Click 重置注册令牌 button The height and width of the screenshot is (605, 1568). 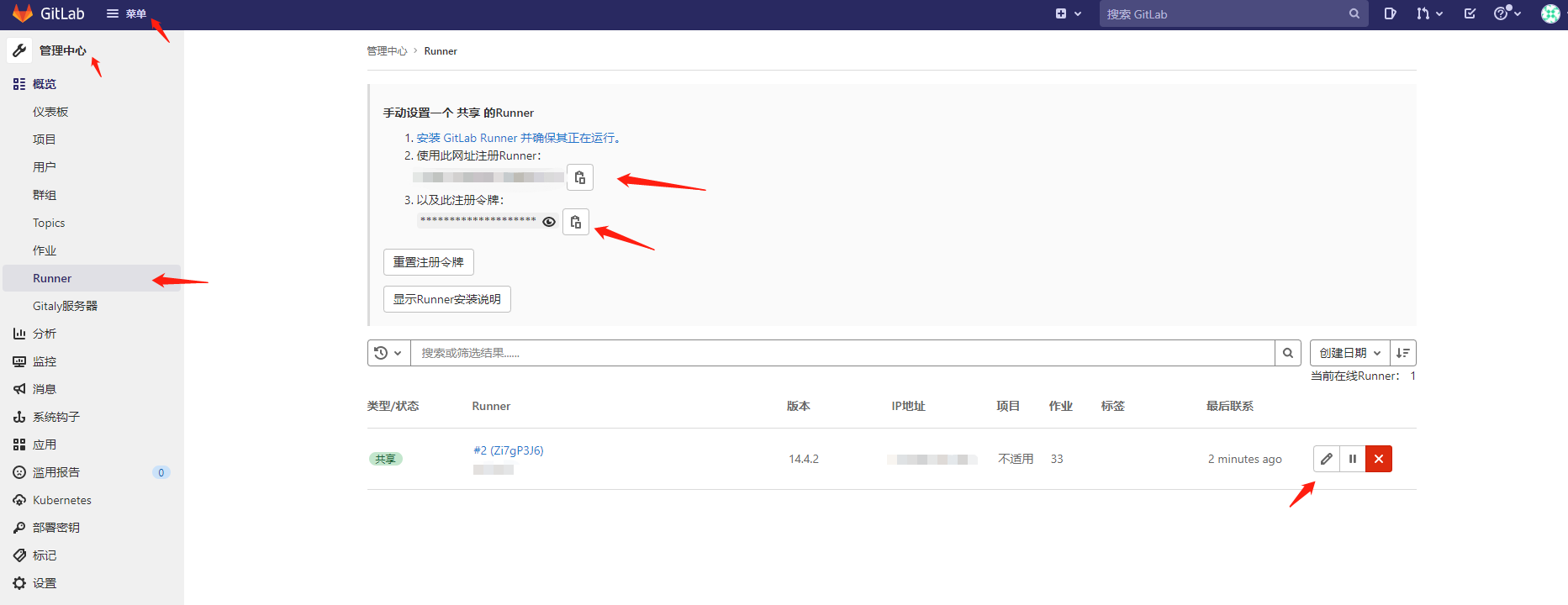429,262
